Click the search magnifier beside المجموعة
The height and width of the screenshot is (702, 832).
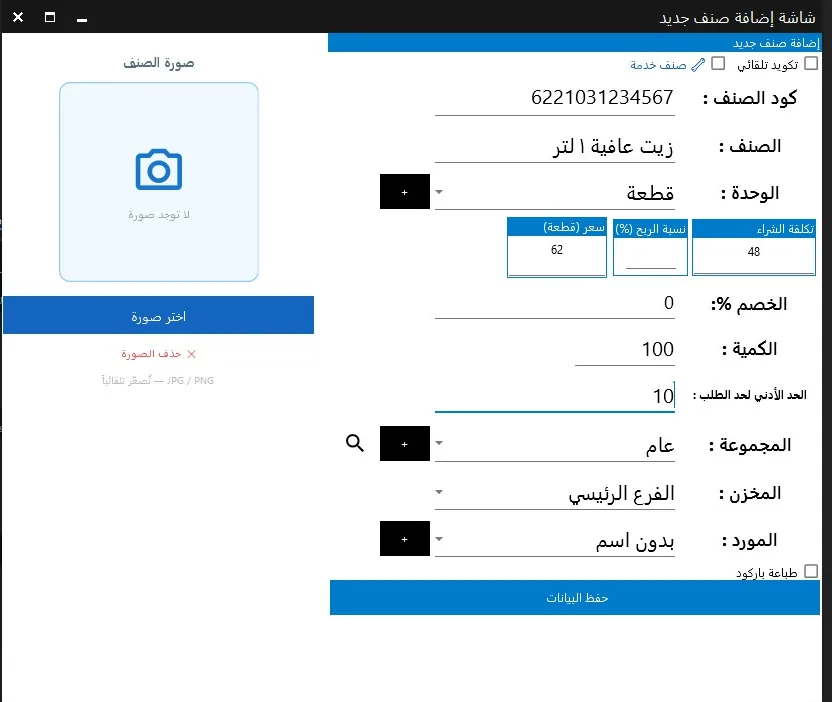click(354, 443)
